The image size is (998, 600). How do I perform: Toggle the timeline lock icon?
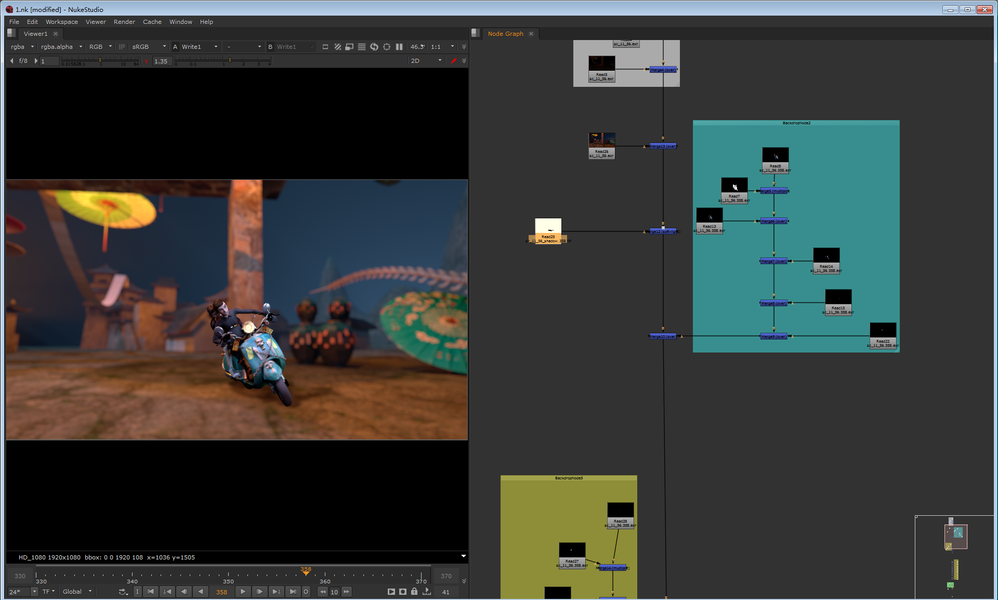click(x=414, y=592)
